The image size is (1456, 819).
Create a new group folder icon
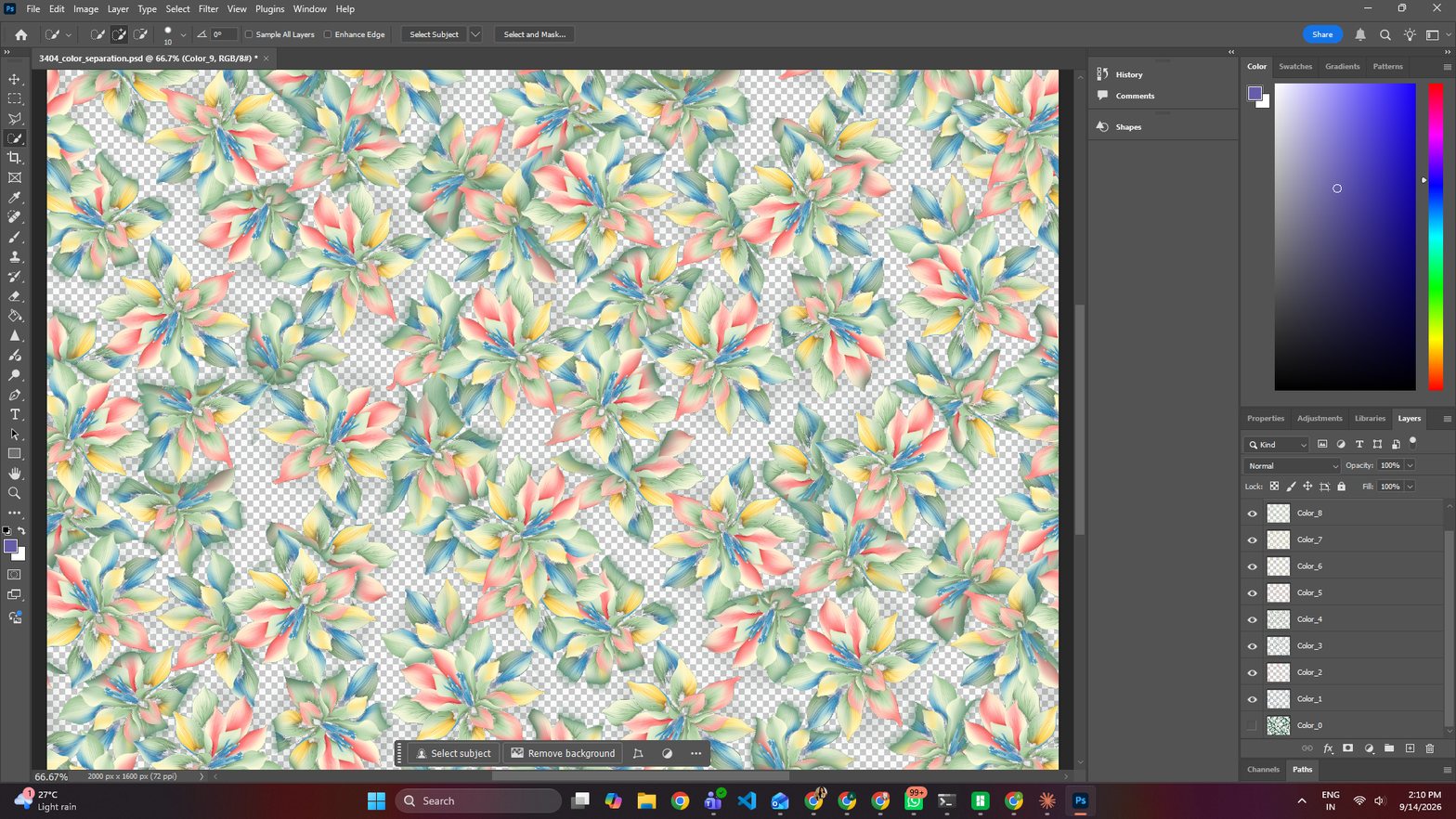(1389, 747)
